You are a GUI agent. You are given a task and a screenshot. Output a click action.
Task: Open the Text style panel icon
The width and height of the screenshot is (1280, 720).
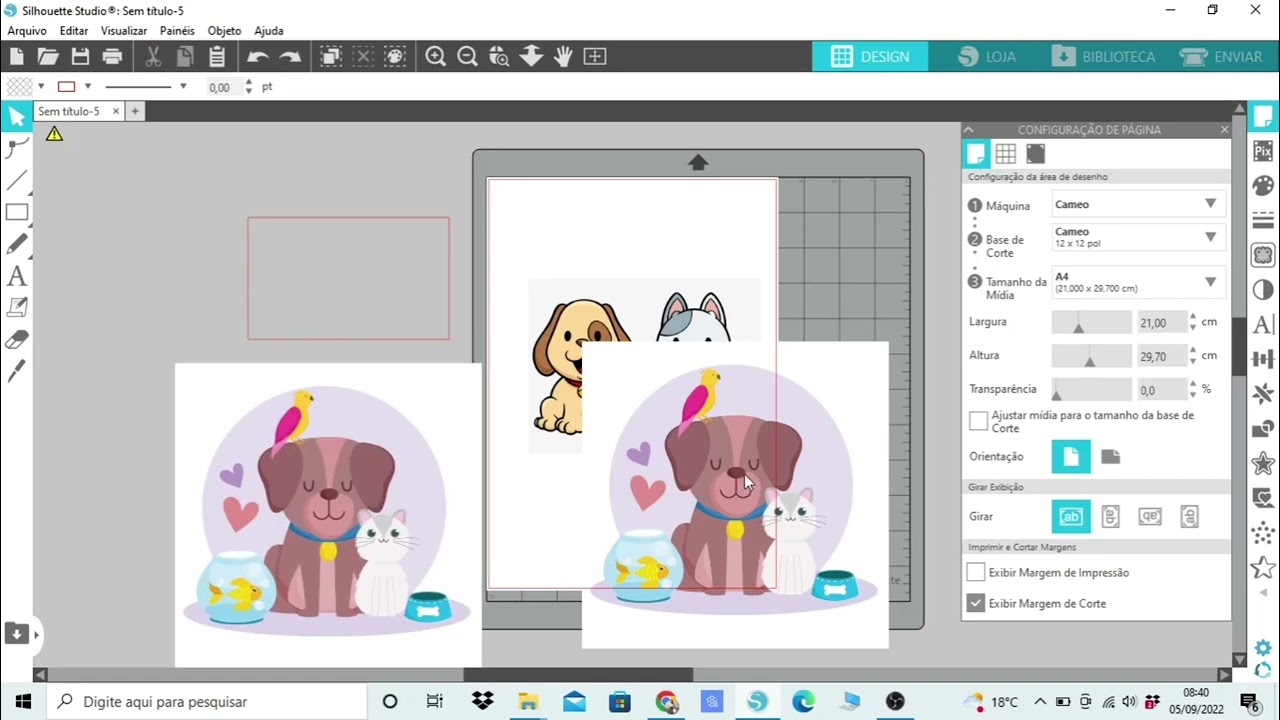[1263, 324]
